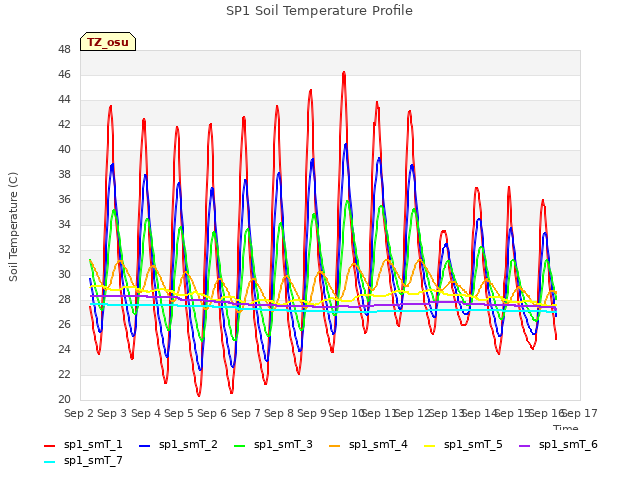Click the 44 y-axis tick label
The width and height of the screenshot is (640, 480).
[x=64, y=100]
